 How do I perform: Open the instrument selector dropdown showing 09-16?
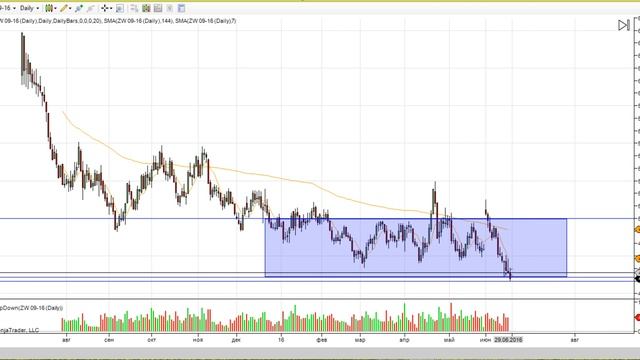(8, 8)
